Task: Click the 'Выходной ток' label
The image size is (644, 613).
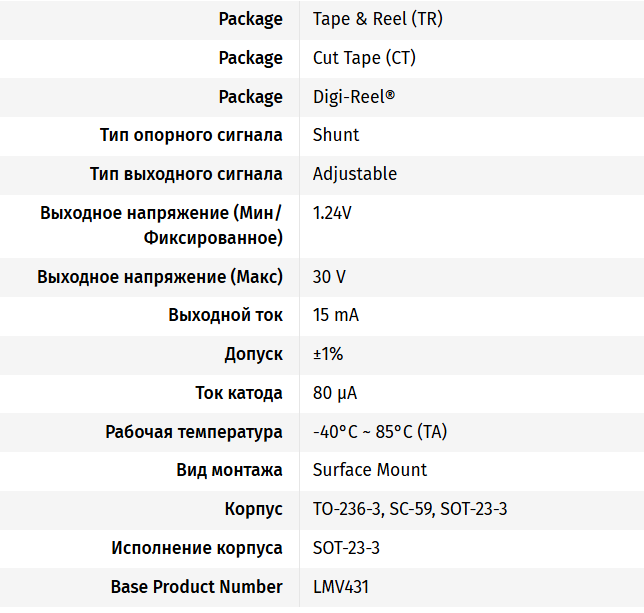Action: coord(226,315)
